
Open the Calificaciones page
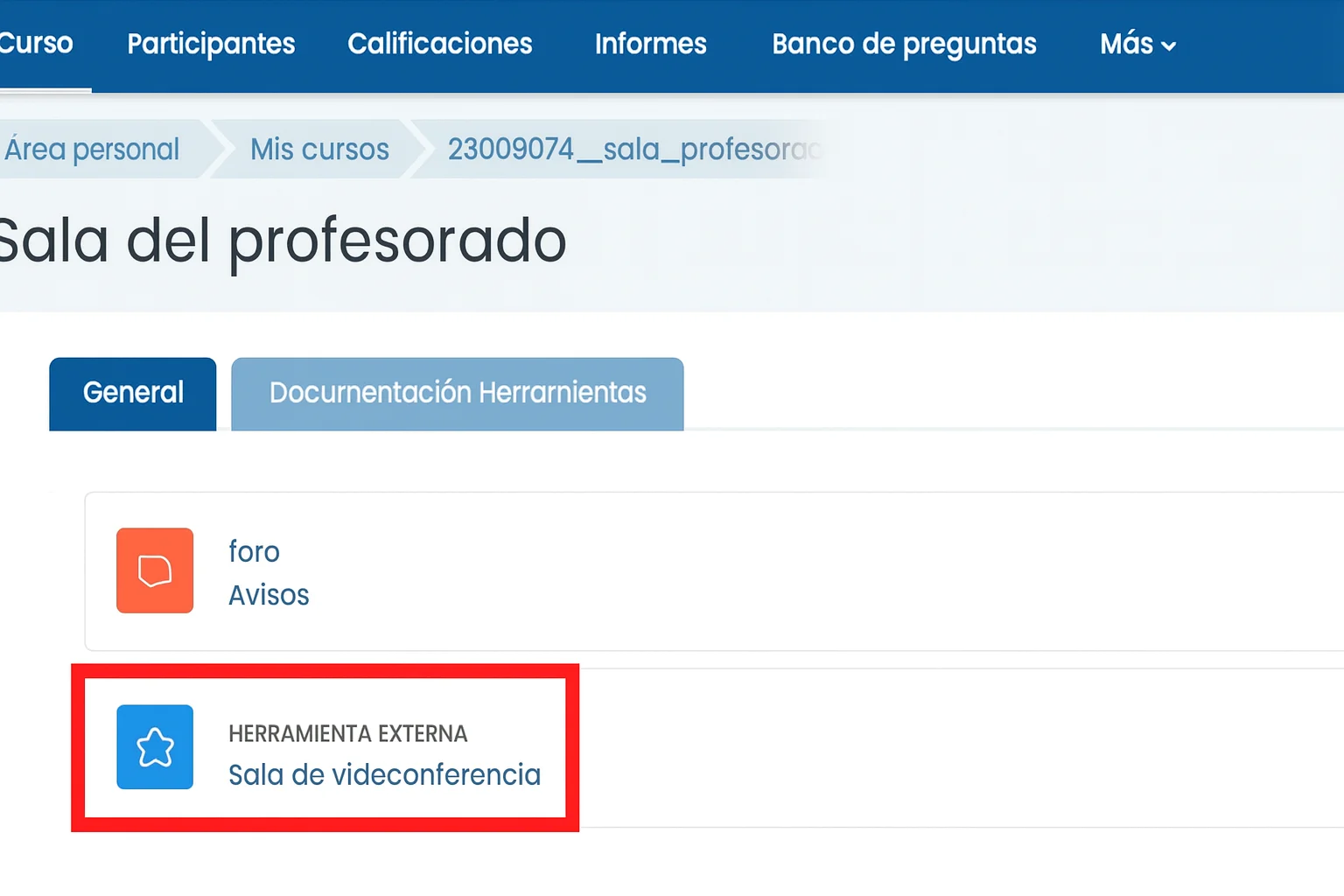(x=440, y=44)
